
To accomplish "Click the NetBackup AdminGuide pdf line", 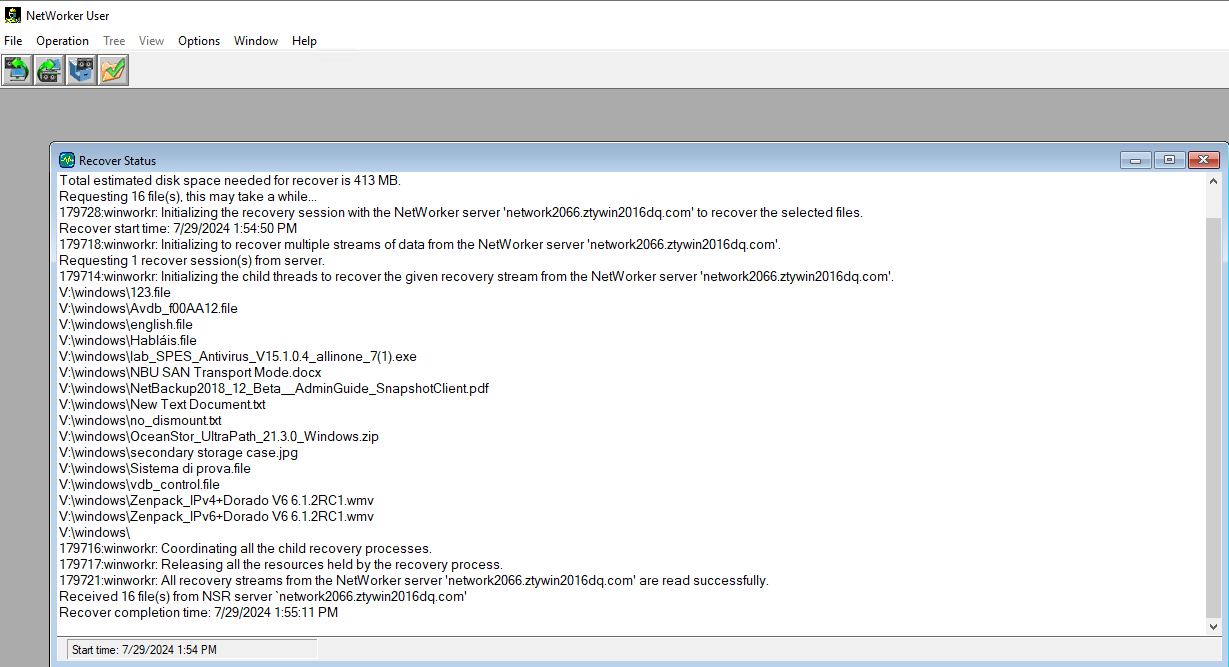I will pos(274,389).
